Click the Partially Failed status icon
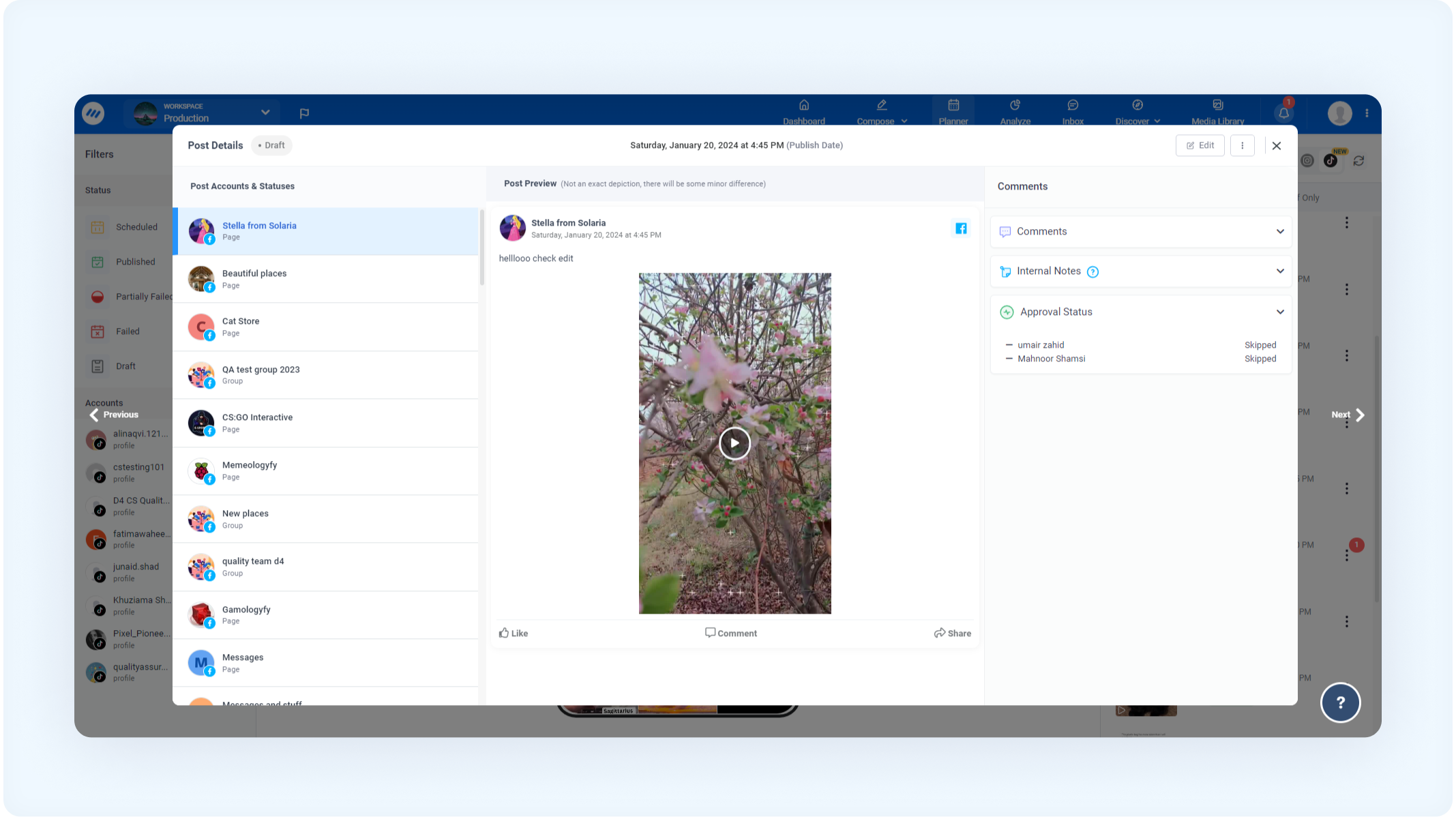1456x819 pixels. (98, 297)
